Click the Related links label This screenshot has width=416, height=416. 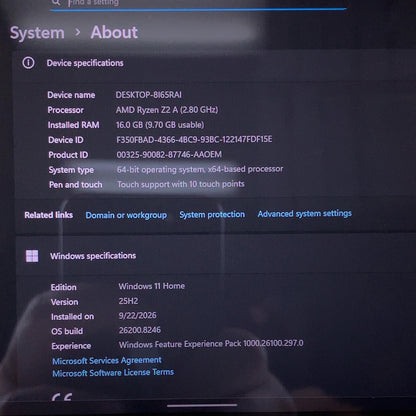[49, 215]
